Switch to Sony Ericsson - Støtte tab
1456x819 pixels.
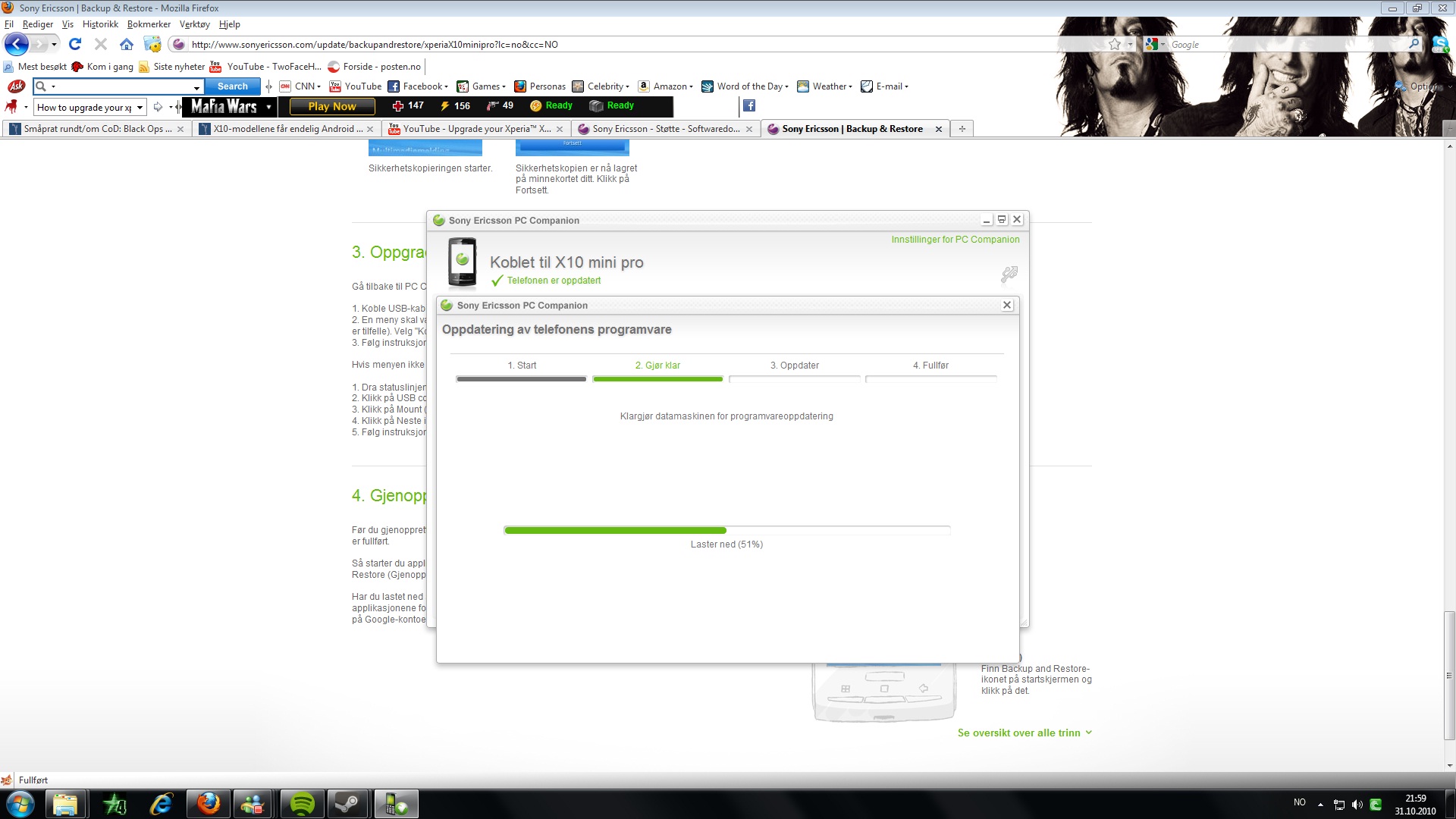pos(666,129)
